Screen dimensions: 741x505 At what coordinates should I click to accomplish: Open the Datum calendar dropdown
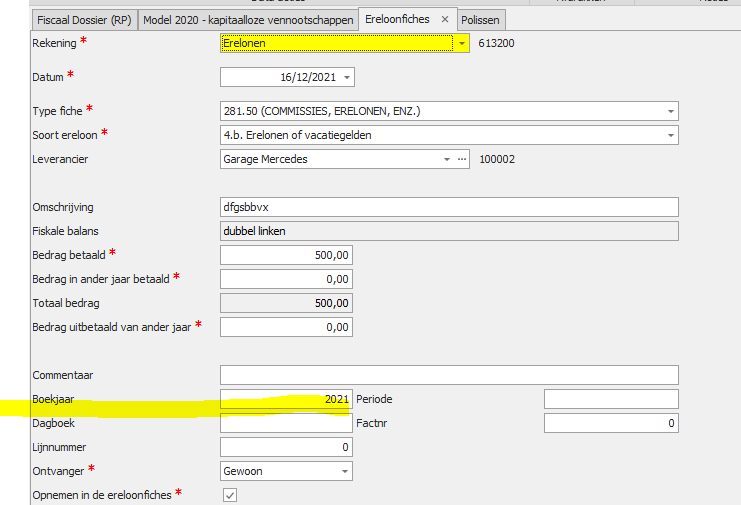point(346,77)
